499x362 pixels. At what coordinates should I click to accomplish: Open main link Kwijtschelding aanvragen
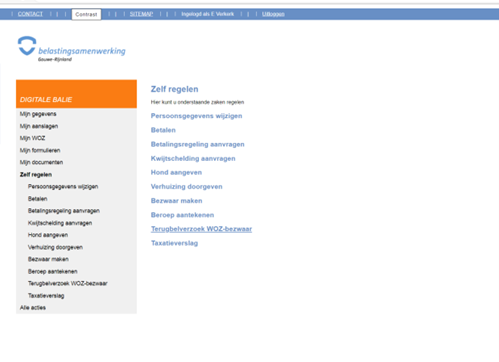(193, 158)
